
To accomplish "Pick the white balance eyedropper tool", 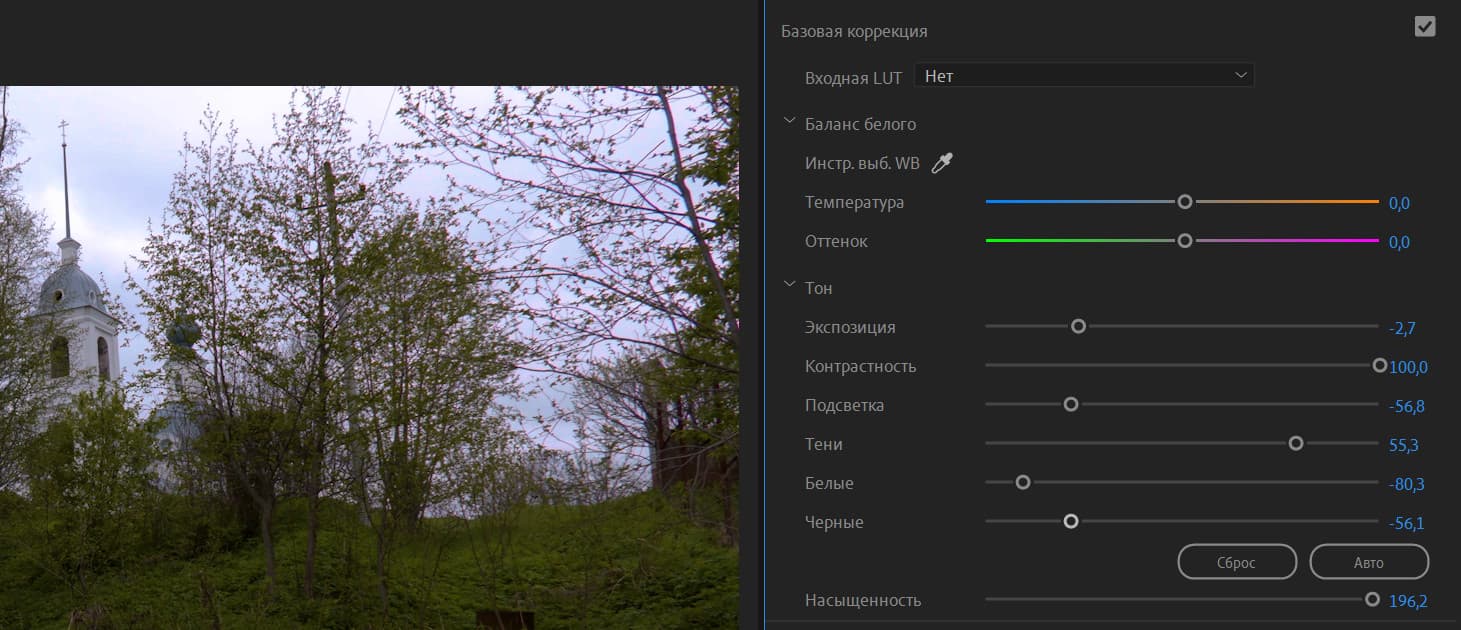I will 942,163.
